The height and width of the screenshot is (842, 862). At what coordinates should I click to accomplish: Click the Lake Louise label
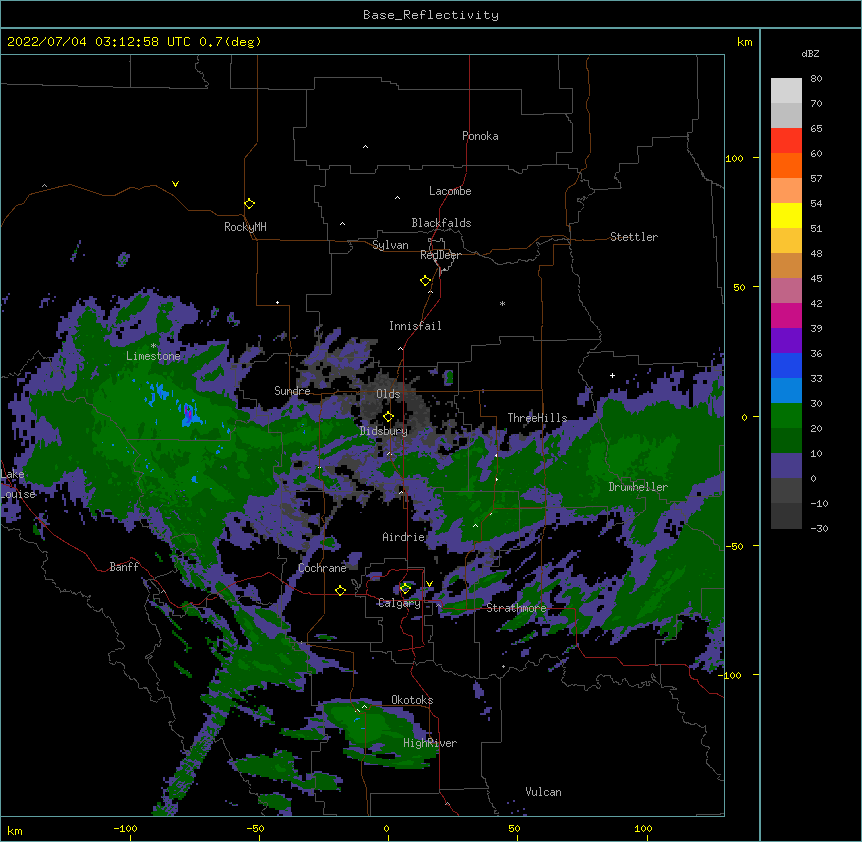[18, 484]
